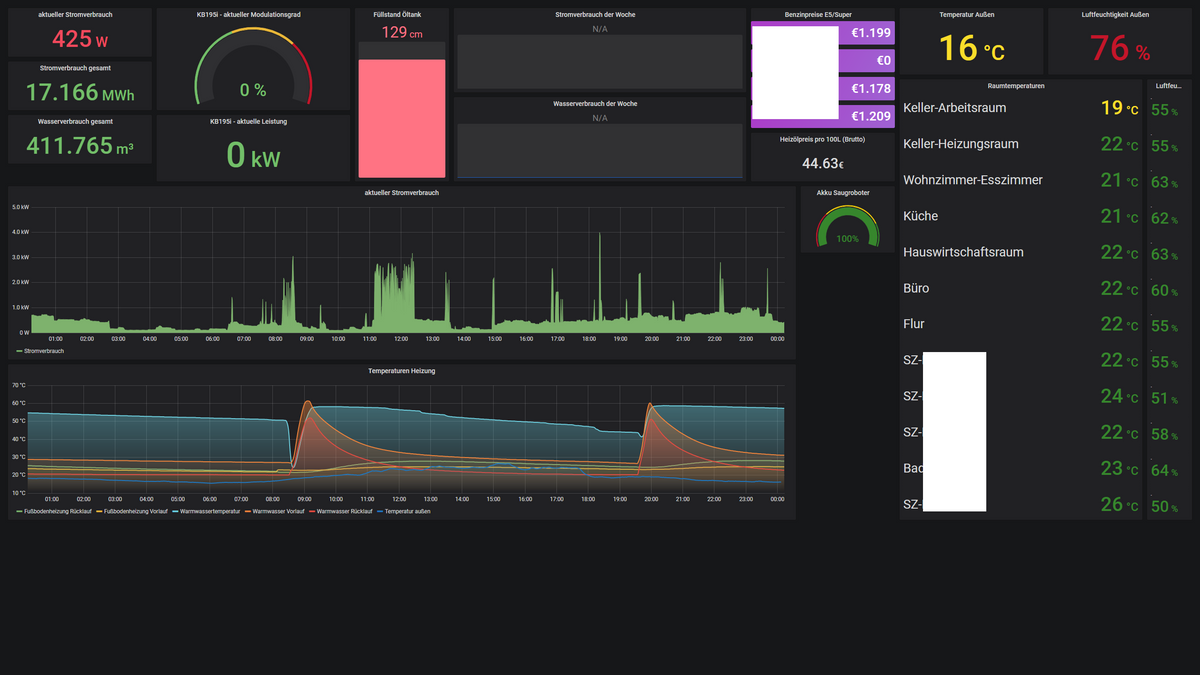Open the "Heizölpreis pro 100L (Brutto)" panel title
The image size is (1200, 675).
coord(823,139)
